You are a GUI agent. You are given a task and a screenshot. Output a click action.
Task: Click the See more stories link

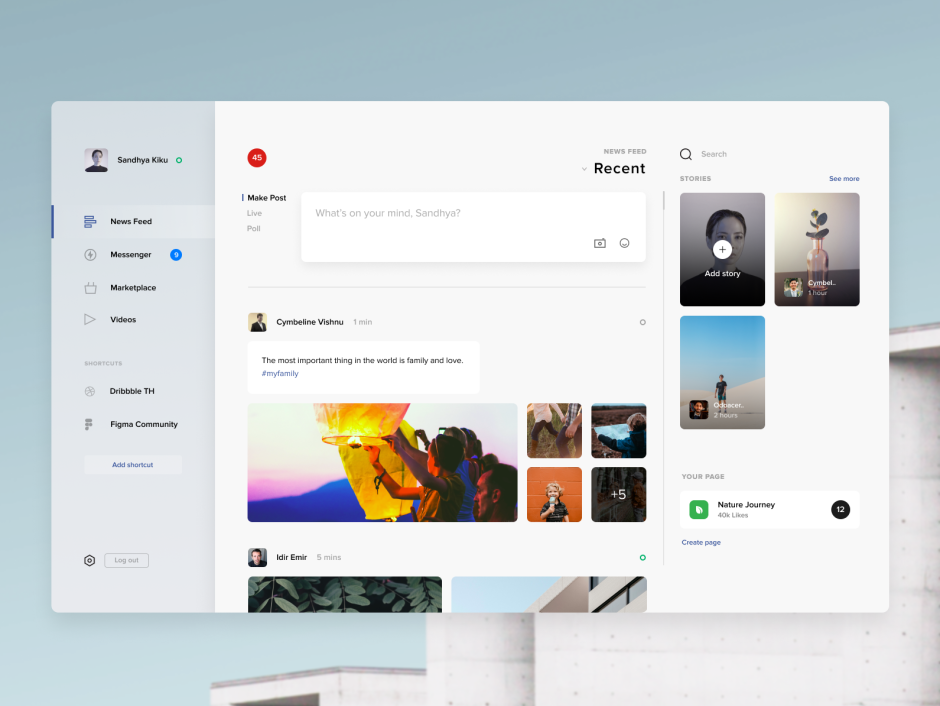coord(844,179)
